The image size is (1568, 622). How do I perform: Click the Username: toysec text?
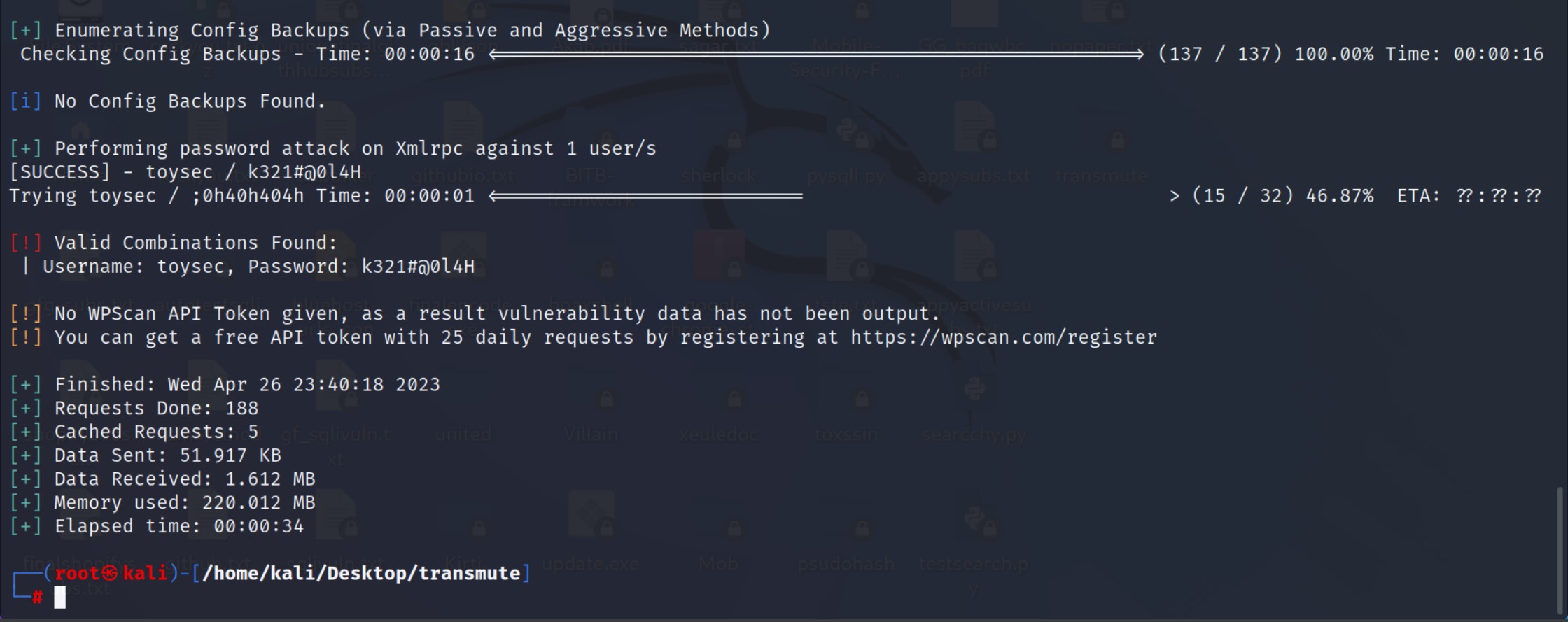click(138, 267)
